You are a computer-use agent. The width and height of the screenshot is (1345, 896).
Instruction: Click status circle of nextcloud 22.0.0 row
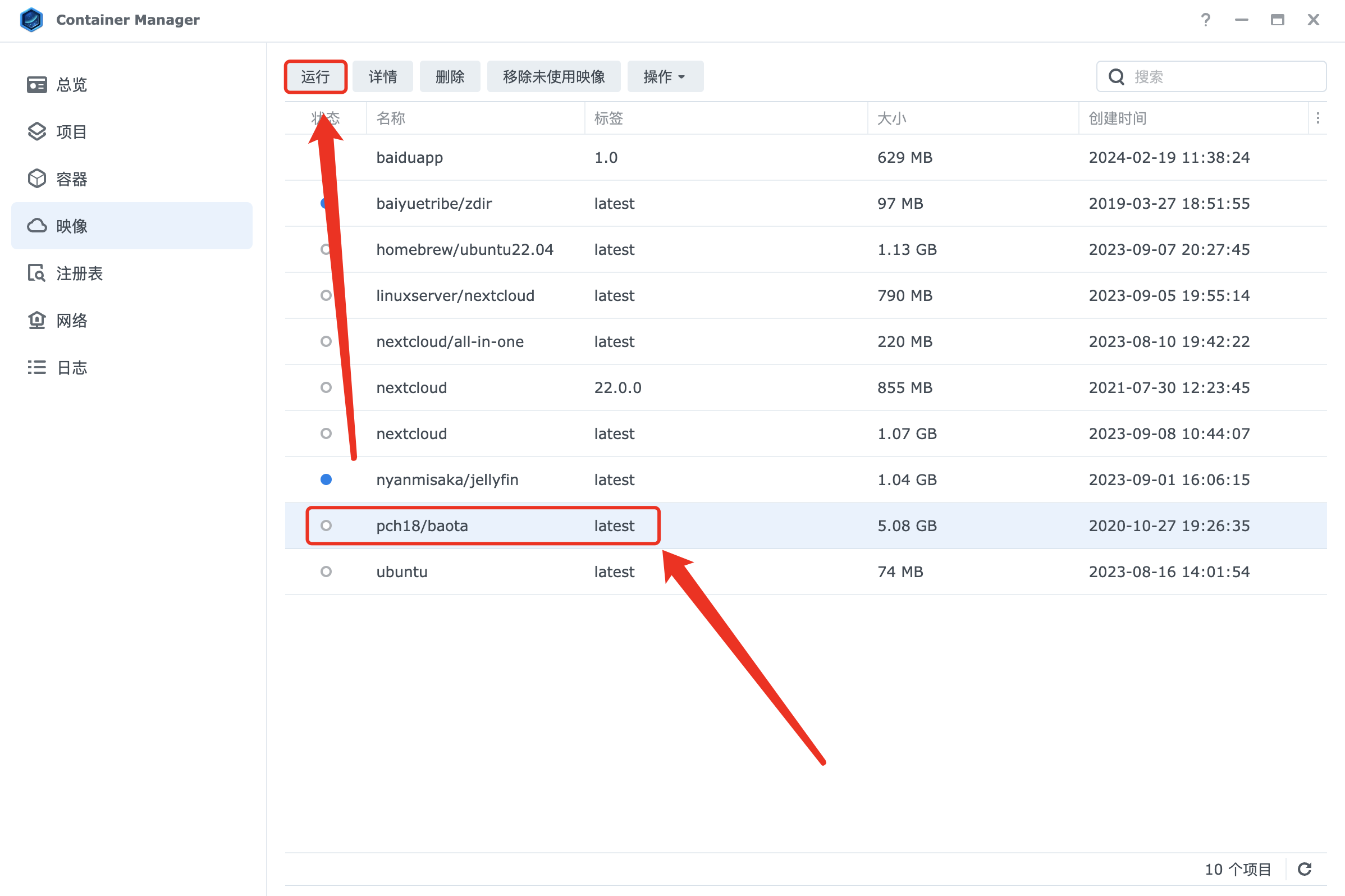point(326,387)
